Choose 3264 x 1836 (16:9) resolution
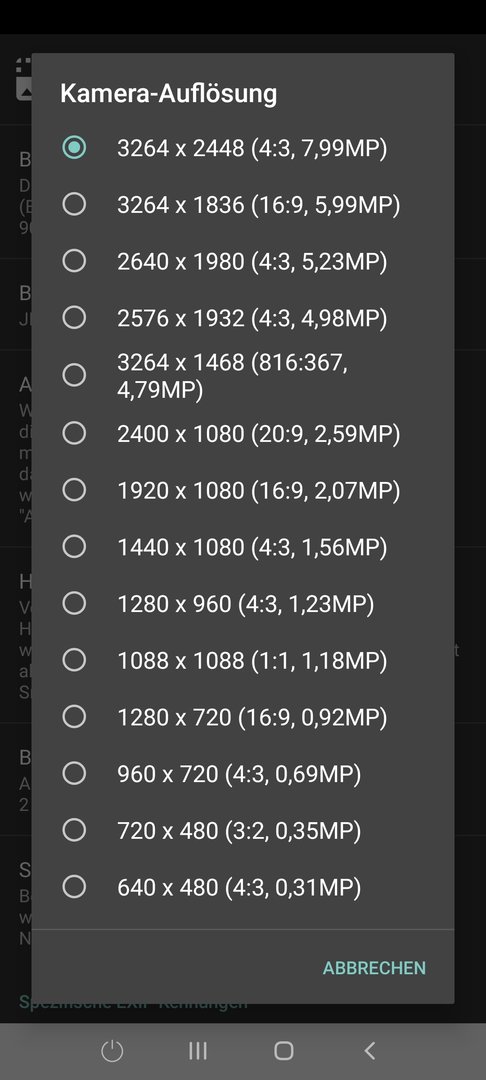 click(x=243, y=205)
